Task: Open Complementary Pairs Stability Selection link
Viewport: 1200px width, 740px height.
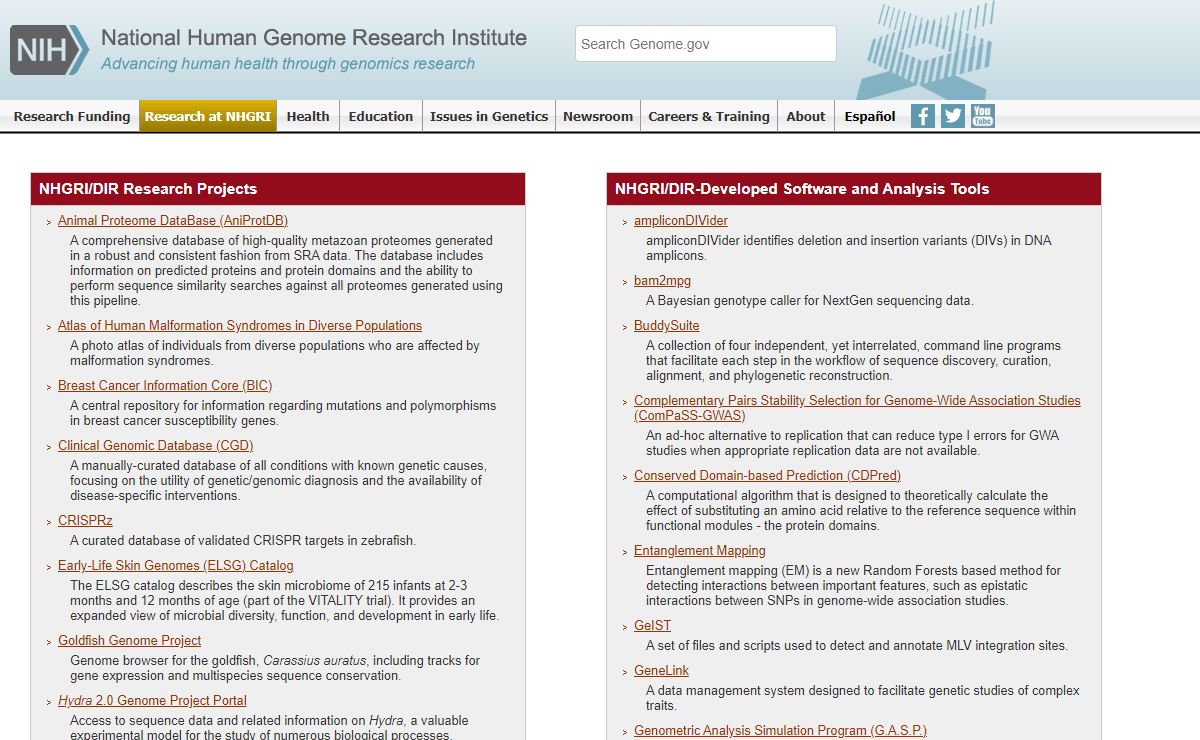Action: tap(857, 408)
